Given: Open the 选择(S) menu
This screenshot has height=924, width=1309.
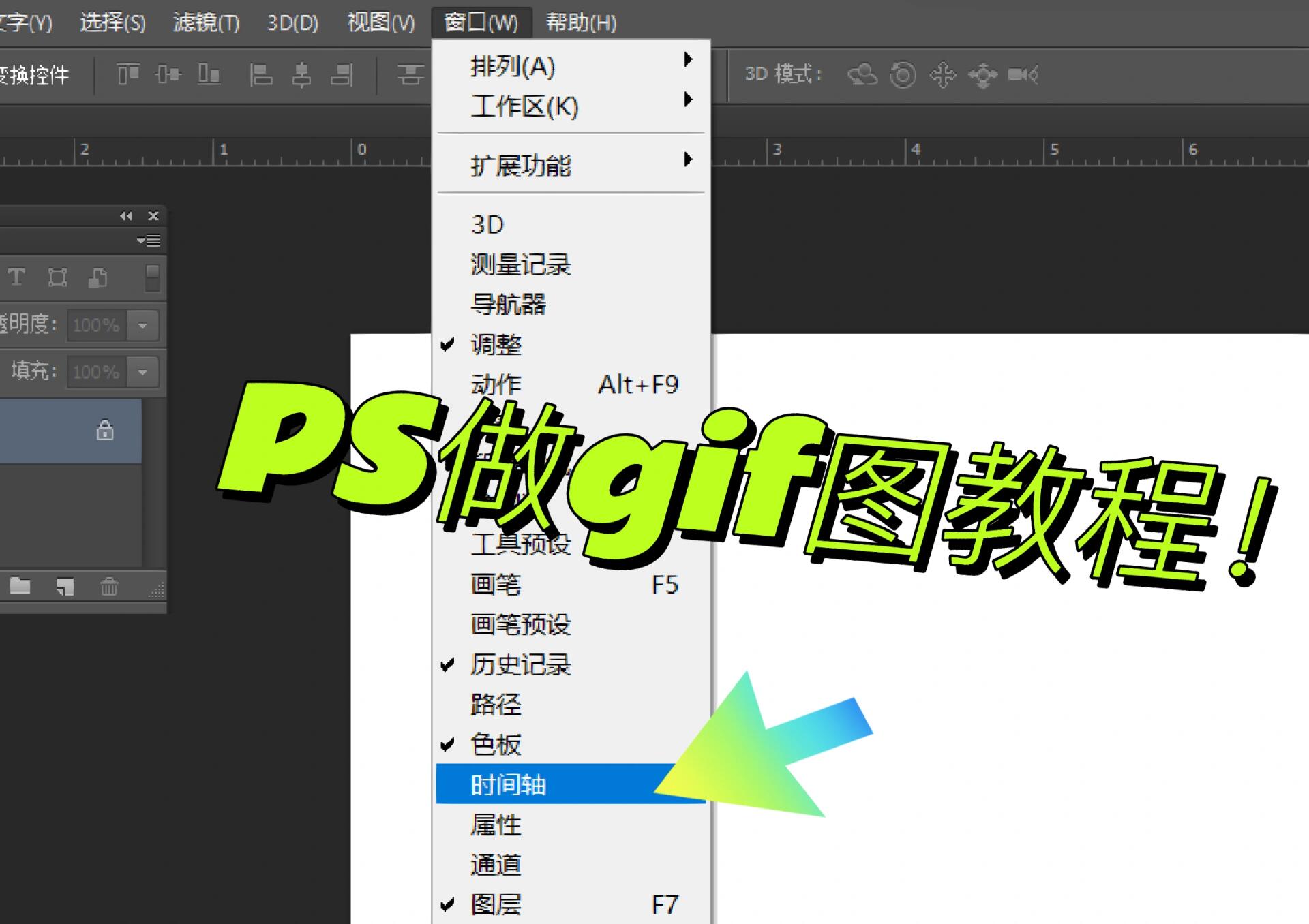Looking at the screenshot, I should tap(112, 22).
